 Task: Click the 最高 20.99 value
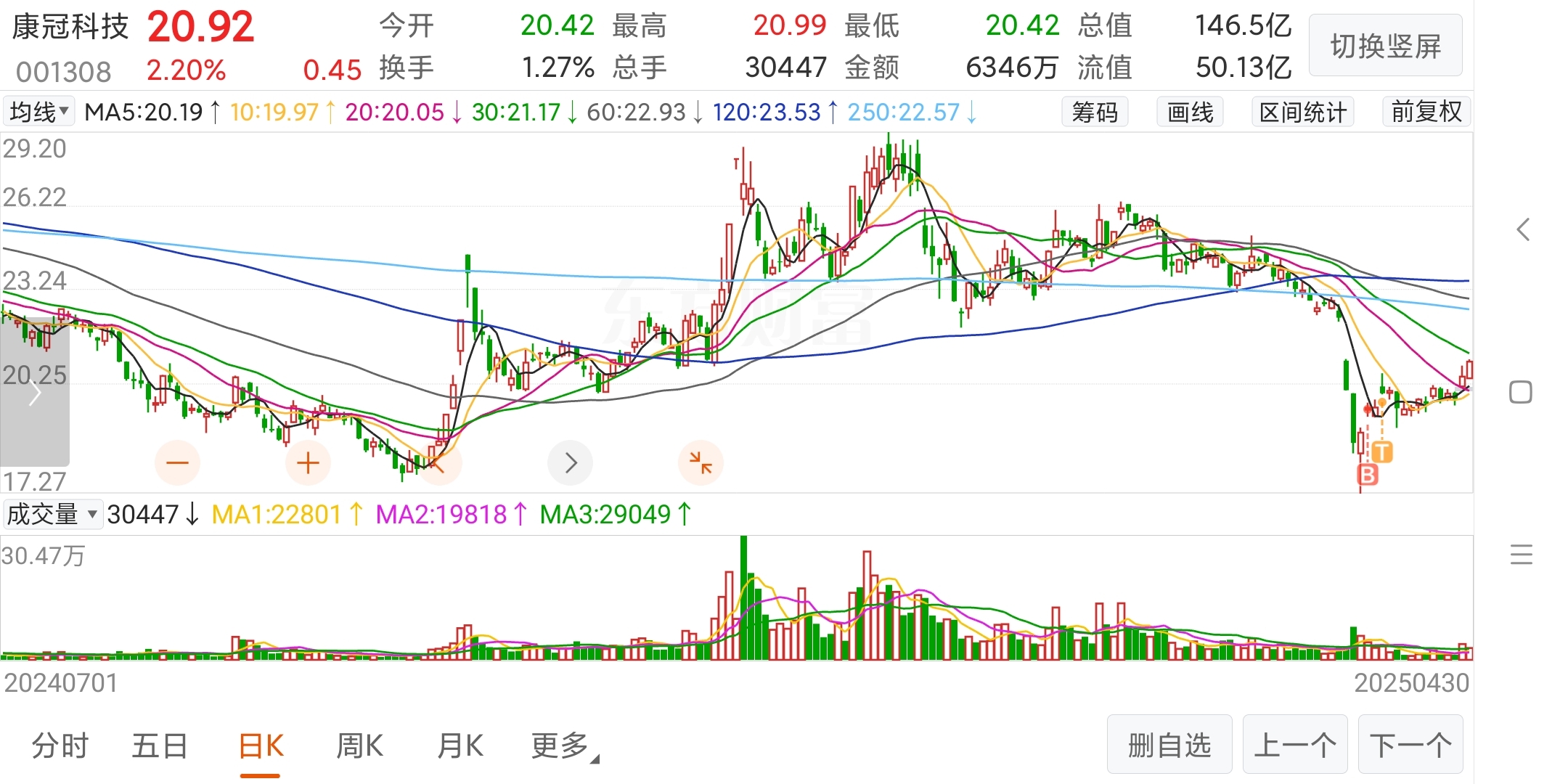pyautogui.click(x=790, y=25)
